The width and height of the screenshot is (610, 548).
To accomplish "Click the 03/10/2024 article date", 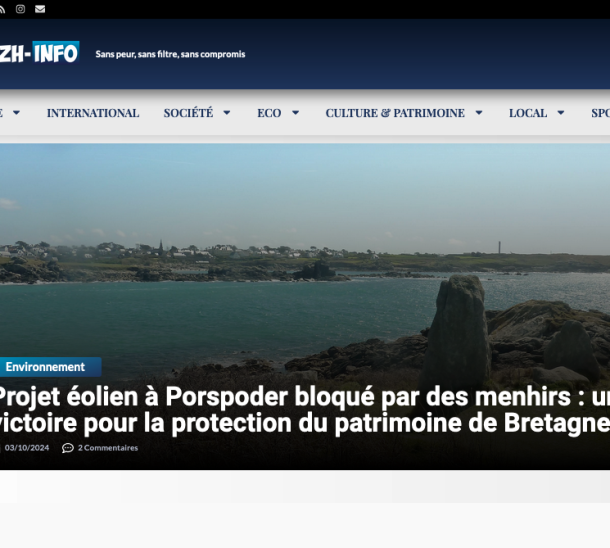I will coord(27,448).
